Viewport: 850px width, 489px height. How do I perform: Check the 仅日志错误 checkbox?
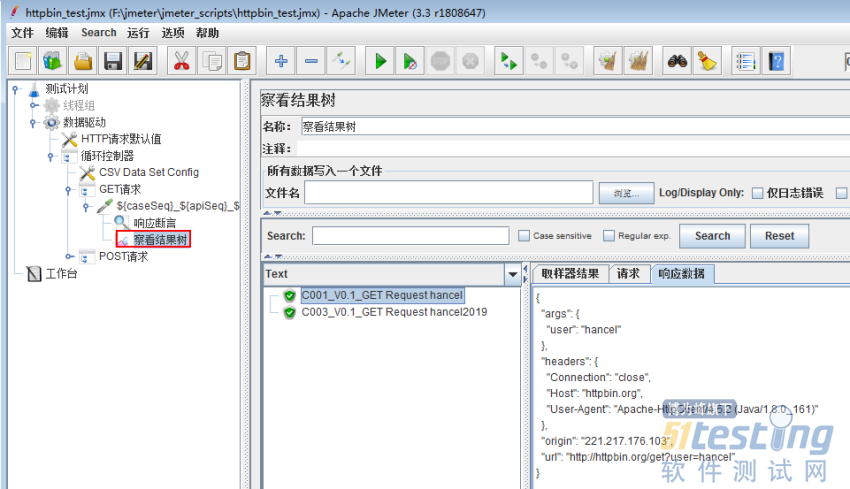point(757,193)
